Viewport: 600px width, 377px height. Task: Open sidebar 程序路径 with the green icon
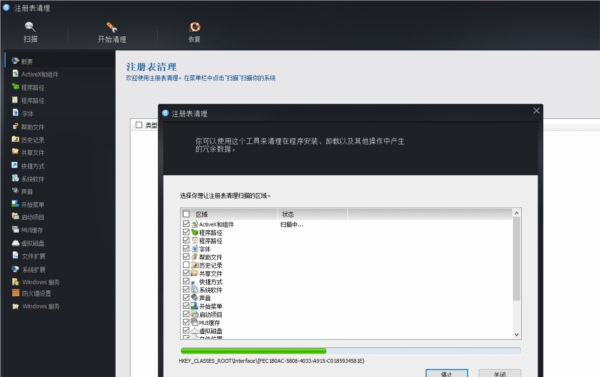pyautogui.click(x=28, y=87)
